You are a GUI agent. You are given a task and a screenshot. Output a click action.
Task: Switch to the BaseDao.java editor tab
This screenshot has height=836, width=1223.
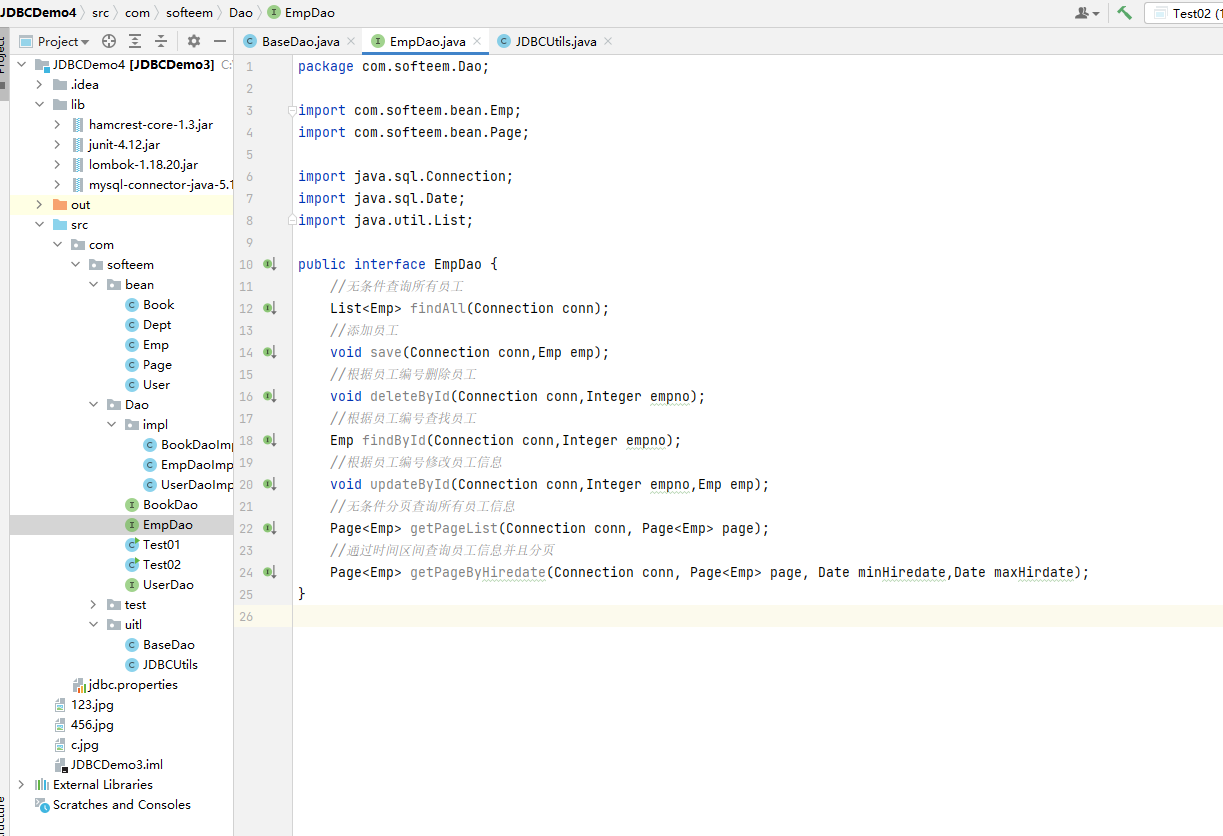[299, 42]
